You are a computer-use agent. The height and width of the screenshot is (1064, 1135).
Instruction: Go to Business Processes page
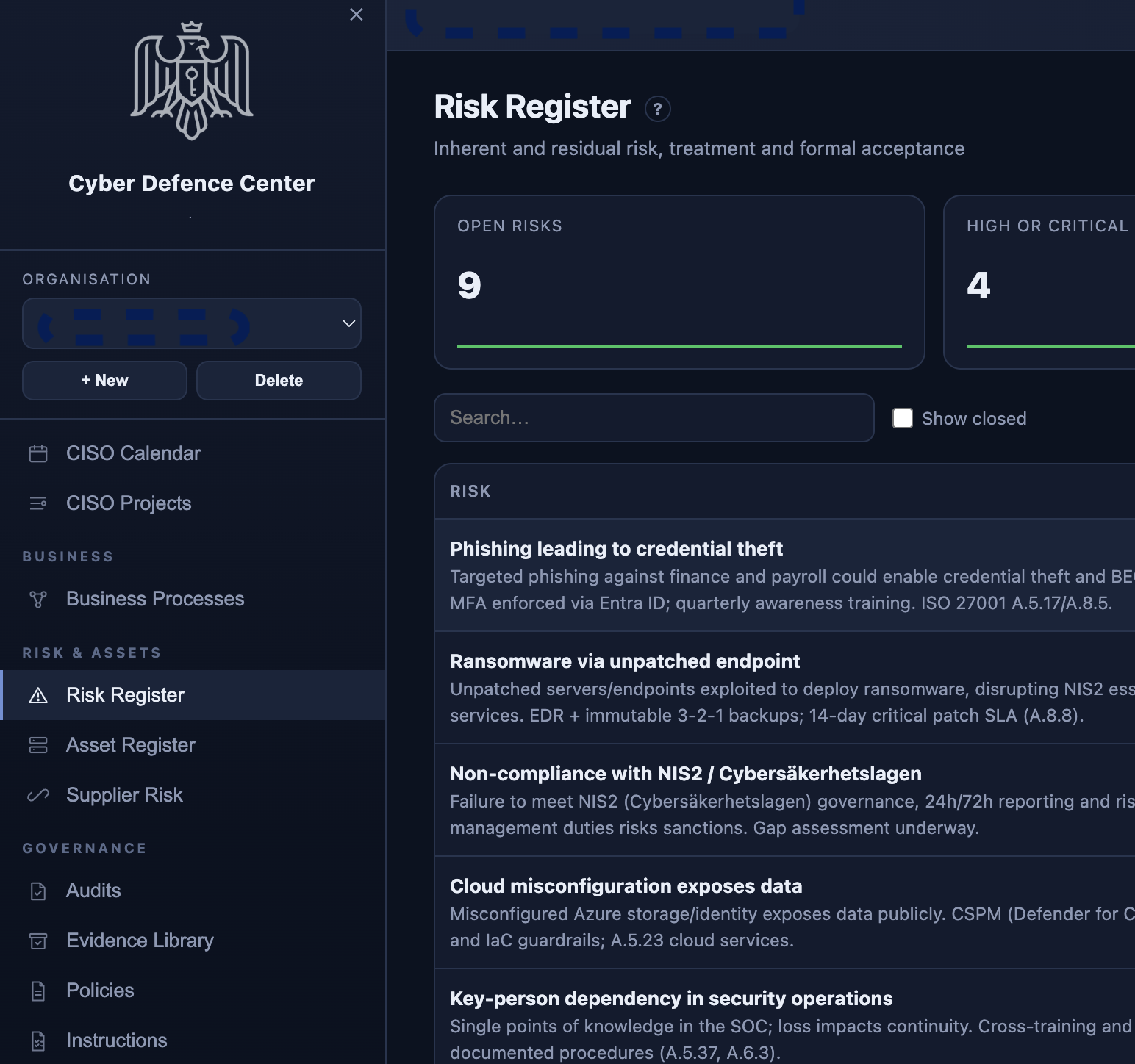(x=193, y=599)
